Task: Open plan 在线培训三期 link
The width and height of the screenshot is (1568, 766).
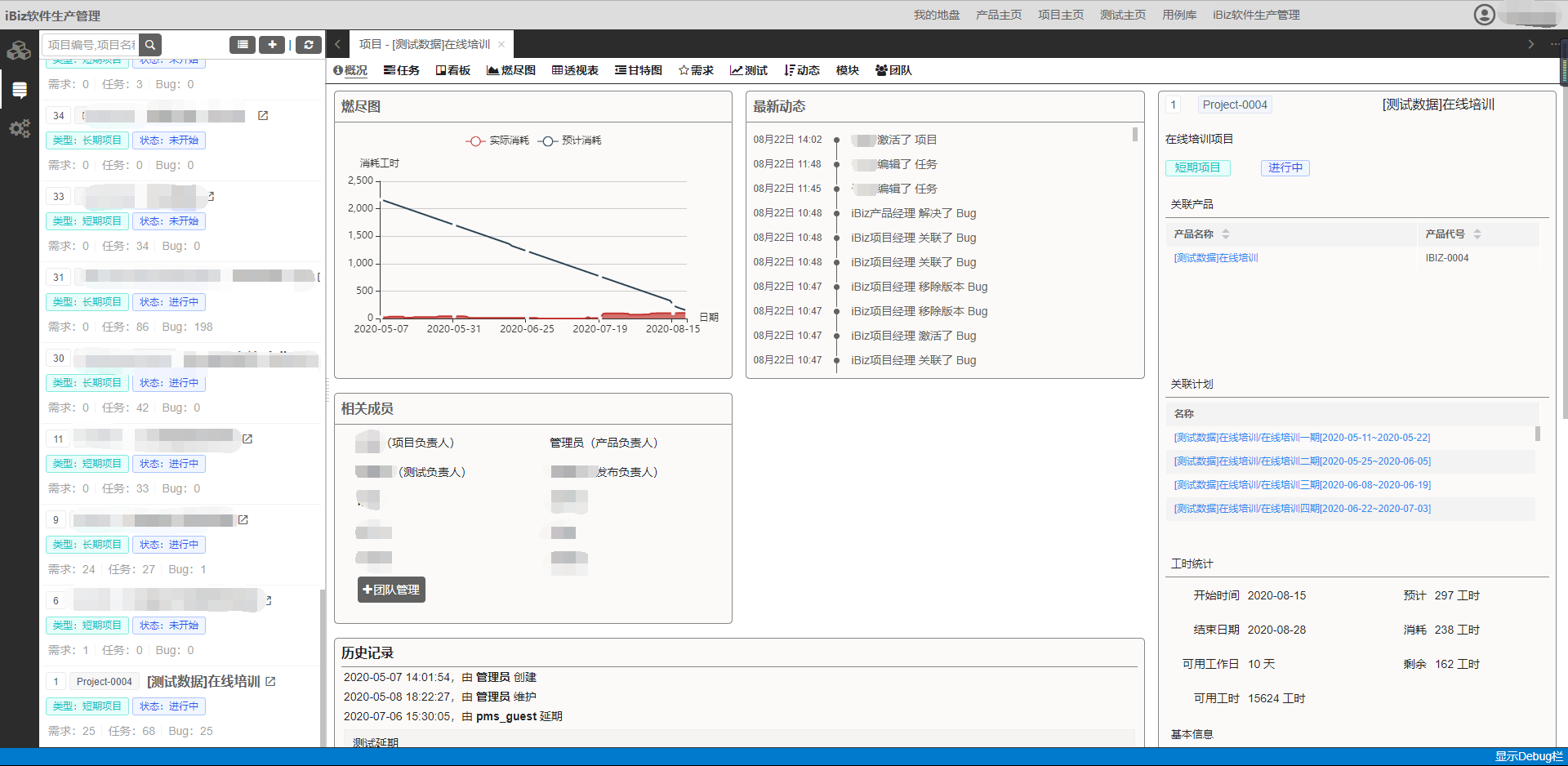Action: click(1302, 485)
